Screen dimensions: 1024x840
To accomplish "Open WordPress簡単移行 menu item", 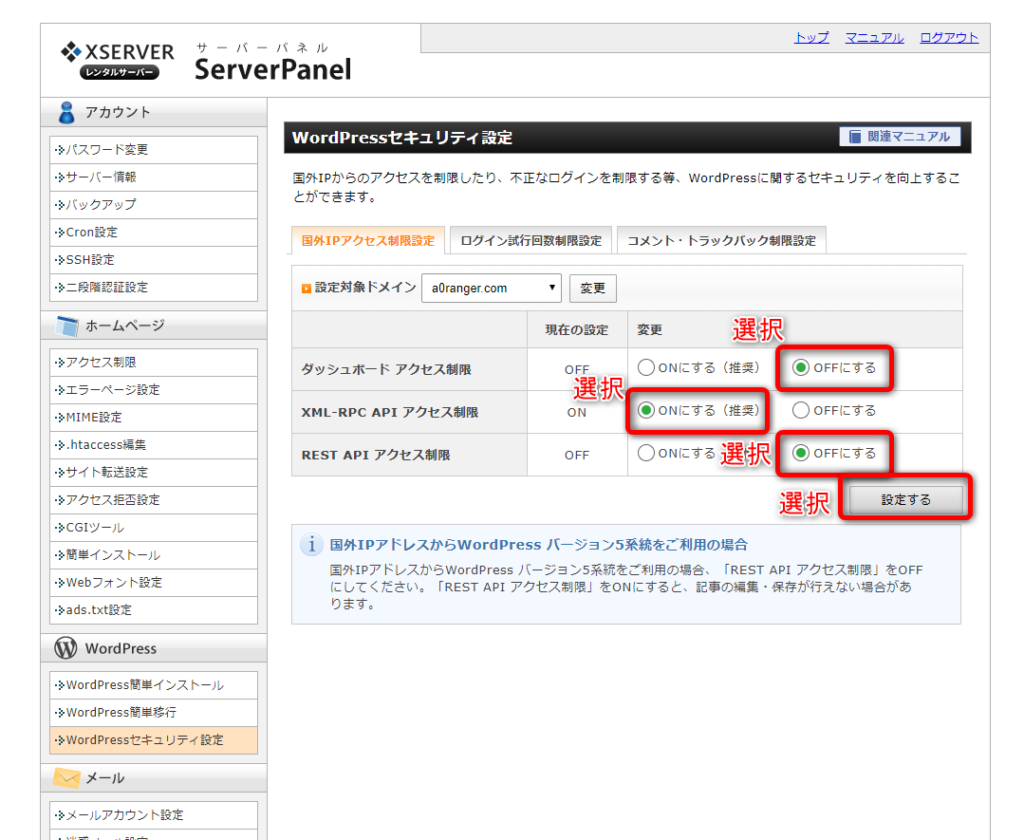I will (x=153, y=713).
